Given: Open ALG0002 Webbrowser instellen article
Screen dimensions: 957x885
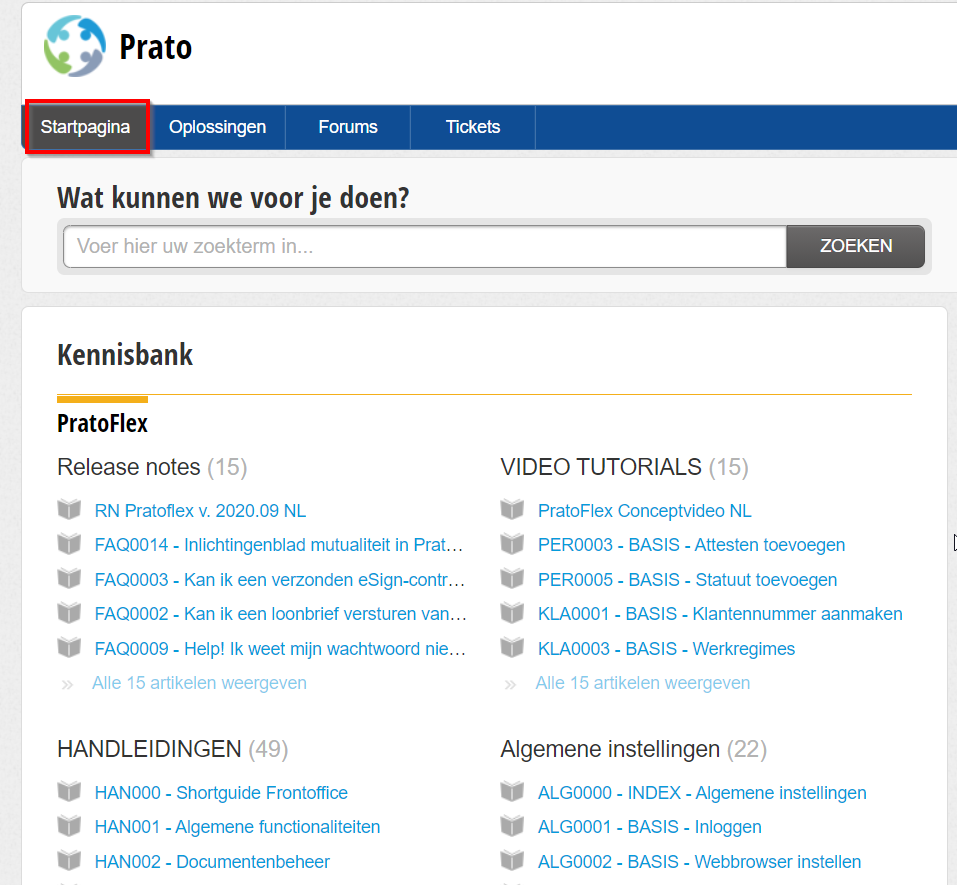Looking at the screenshot, I should click(x=699, y=862).
